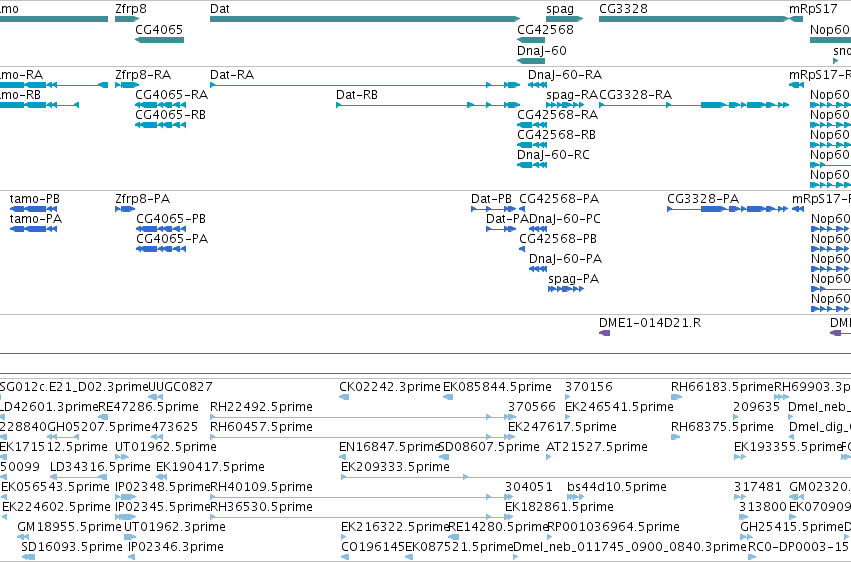Open the RH66183.5prime EST label
Image resolution: width=851 pixels, height=562 pixels.
722,387
